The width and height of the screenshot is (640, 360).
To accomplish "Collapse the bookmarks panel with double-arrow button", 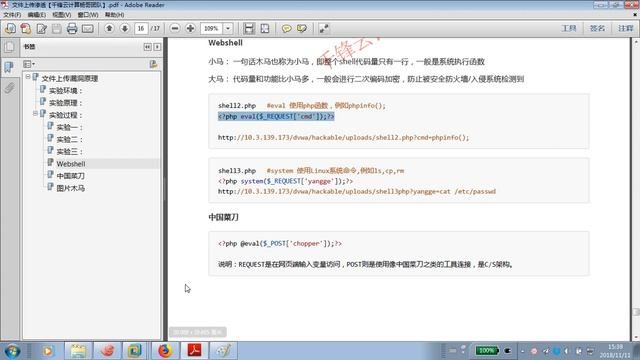I will [147, 47].
